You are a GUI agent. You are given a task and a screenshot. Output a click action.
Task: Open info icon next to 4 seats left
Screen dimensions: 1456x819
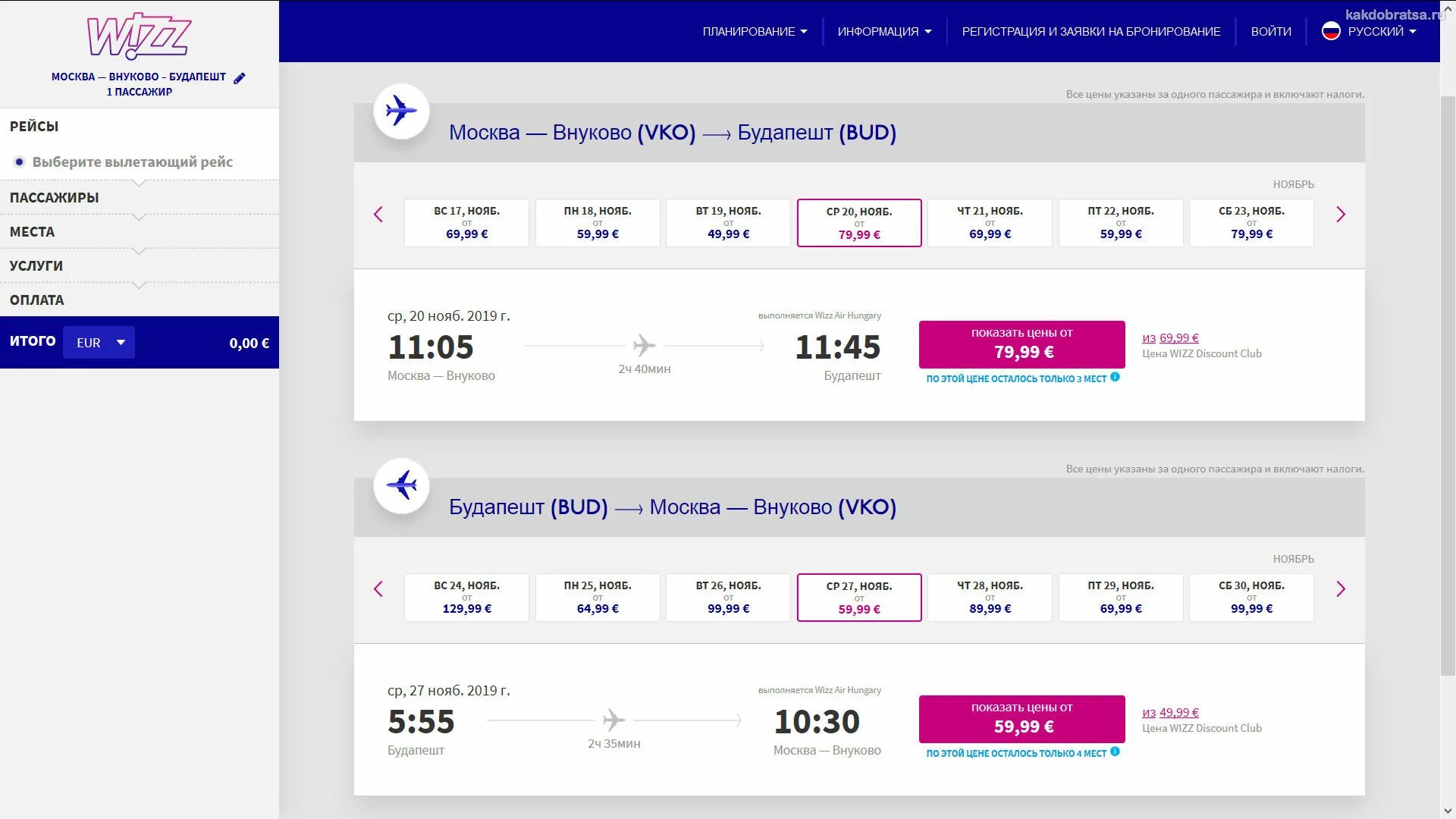(x=1115, y=752)
